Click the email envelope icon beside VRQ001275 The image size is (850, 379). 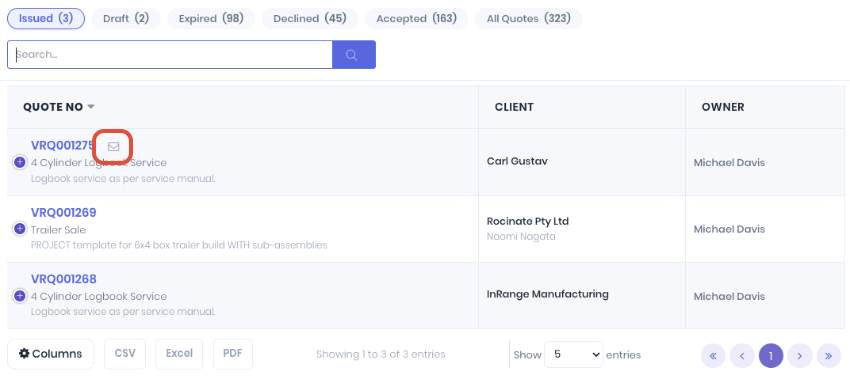(113, 146)
